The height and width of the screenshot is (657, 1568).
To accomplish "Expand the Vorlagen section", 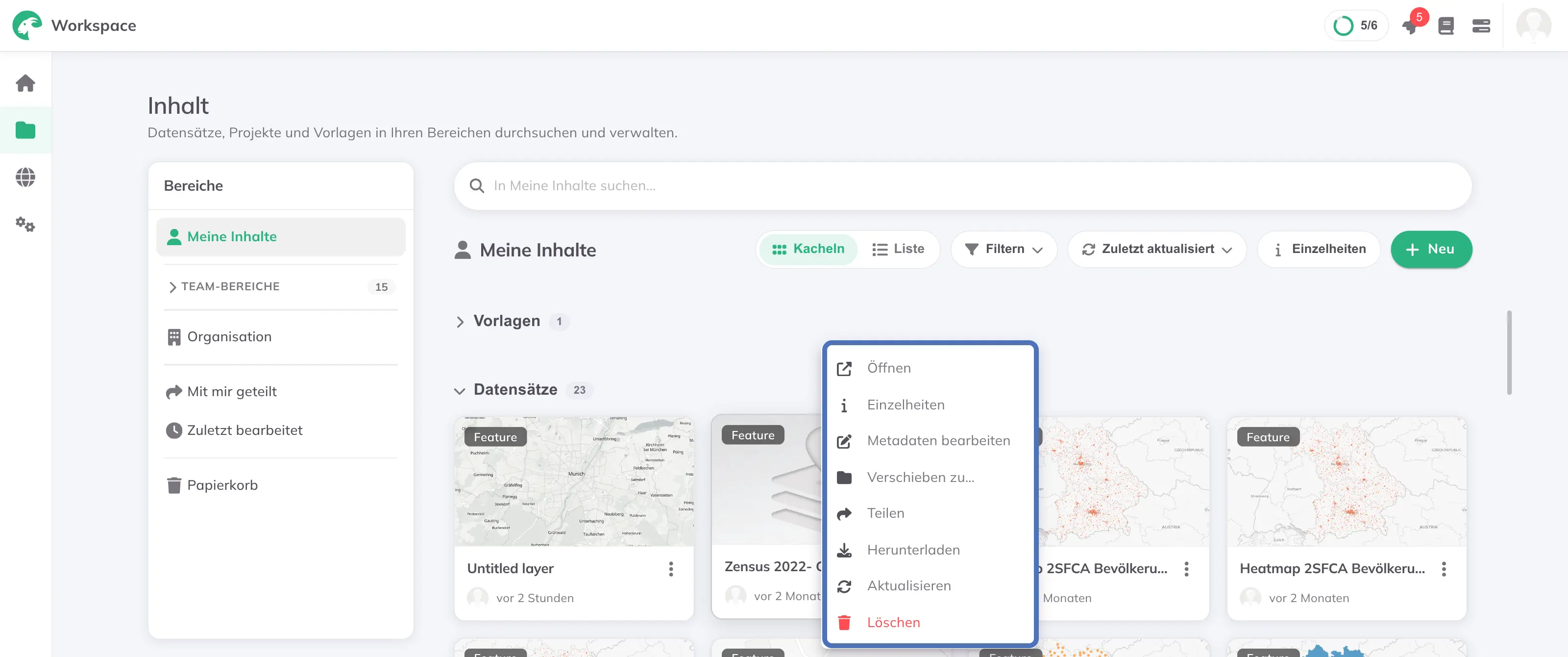I will coord(460,322).
